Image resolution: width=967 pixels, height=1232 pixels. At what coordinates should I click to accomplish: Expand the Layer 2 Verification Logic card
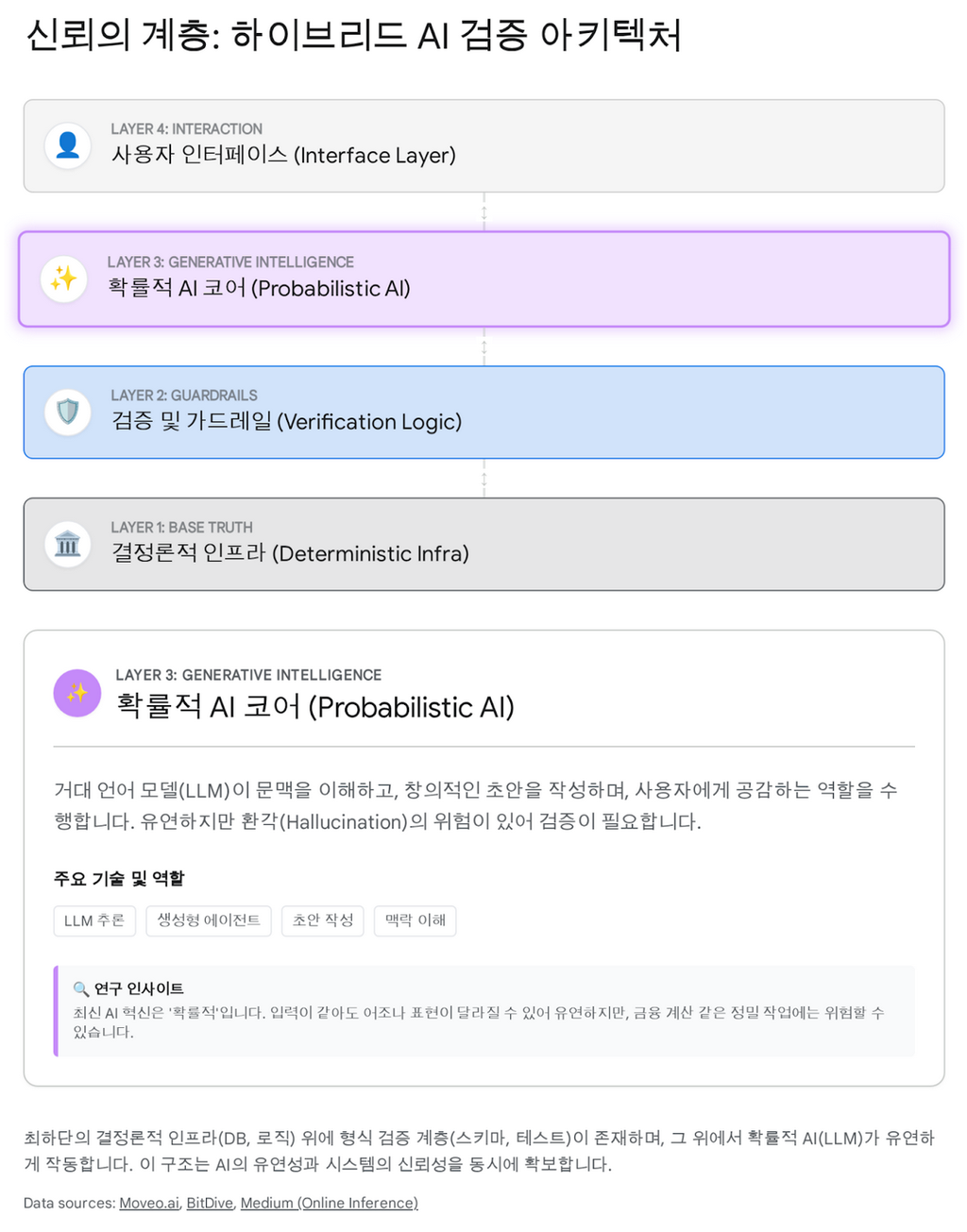[483, 413]
